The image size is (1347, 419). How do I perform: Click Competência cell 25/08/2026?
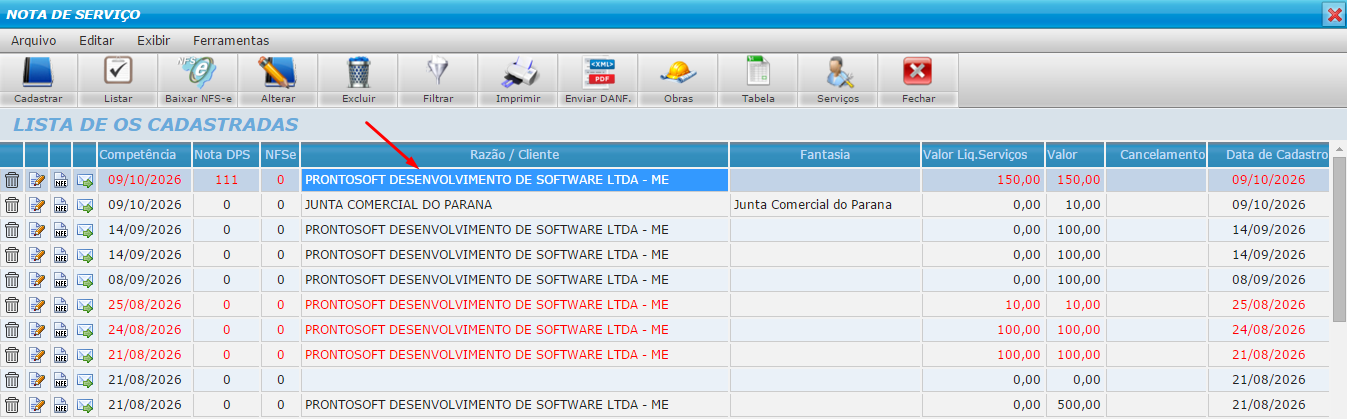pos(144,305)
